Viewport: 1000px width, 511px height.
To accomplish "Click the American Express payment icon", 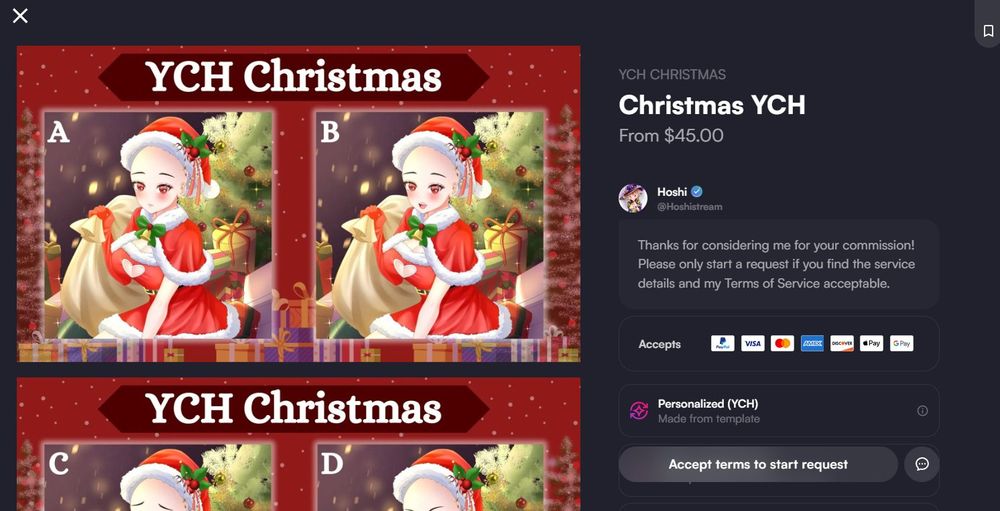I will 812,344.
